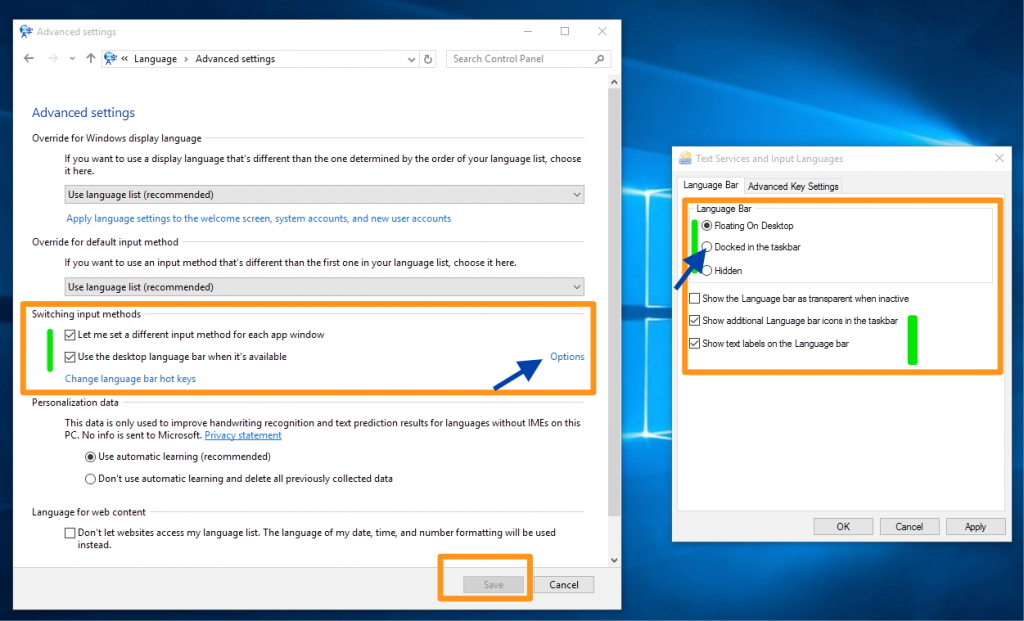This screenshot has width=1024, height=621.
Task: Close the Text Services and Input Languages dialog
Action: (999, 158)
